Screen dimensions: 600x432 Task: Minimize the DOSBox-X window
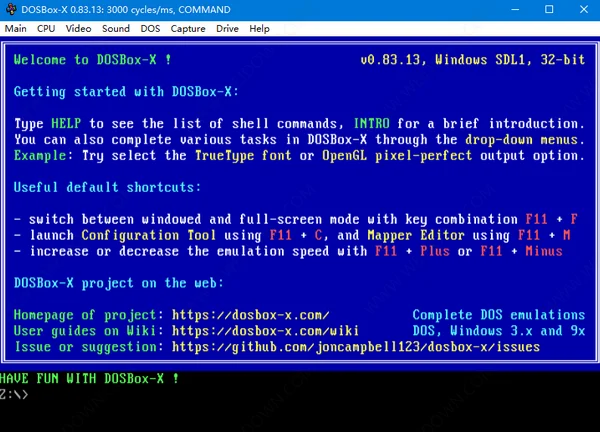click(x=515, y=9)
